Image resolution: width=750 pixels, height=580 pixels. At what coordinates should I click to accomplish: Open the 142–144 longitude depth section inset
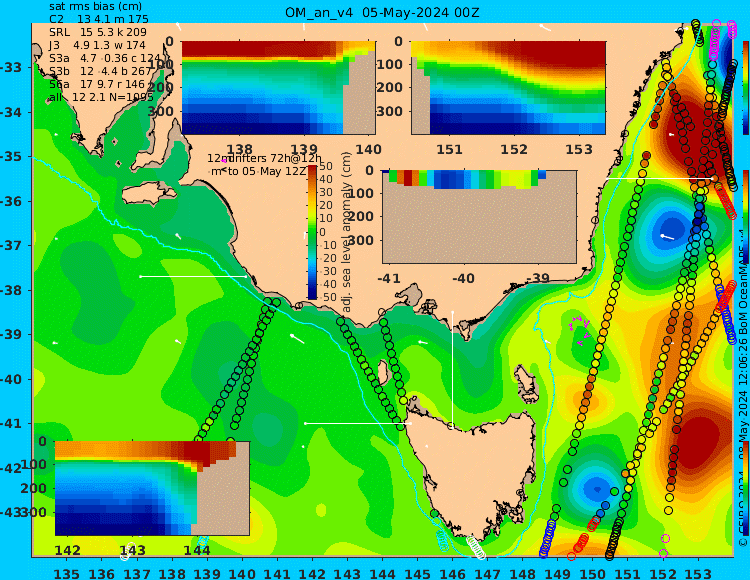coord(152,488)
